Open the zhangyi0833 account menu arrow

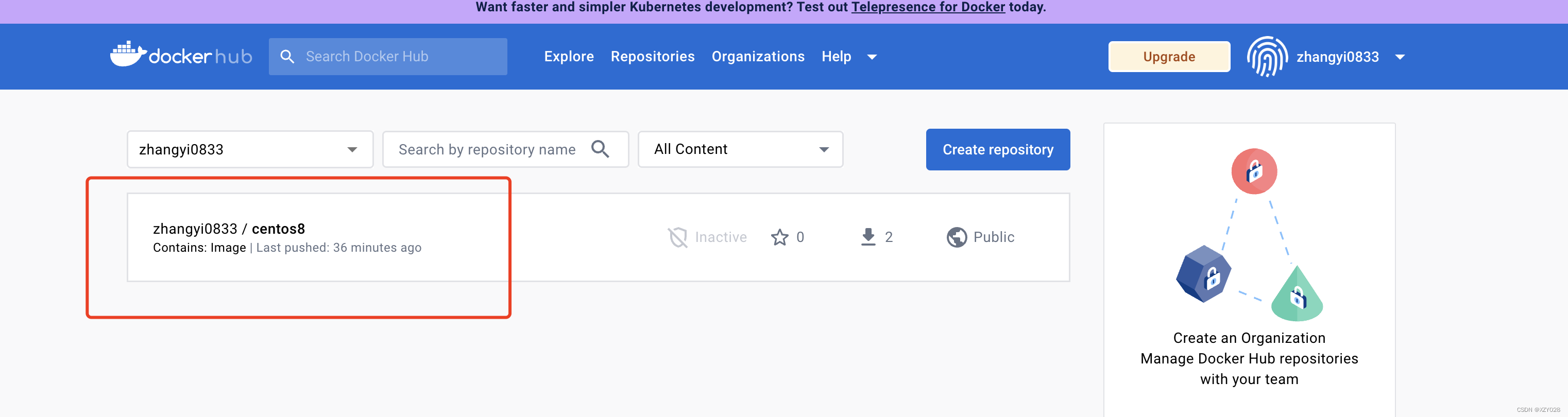coord(1400,57)
